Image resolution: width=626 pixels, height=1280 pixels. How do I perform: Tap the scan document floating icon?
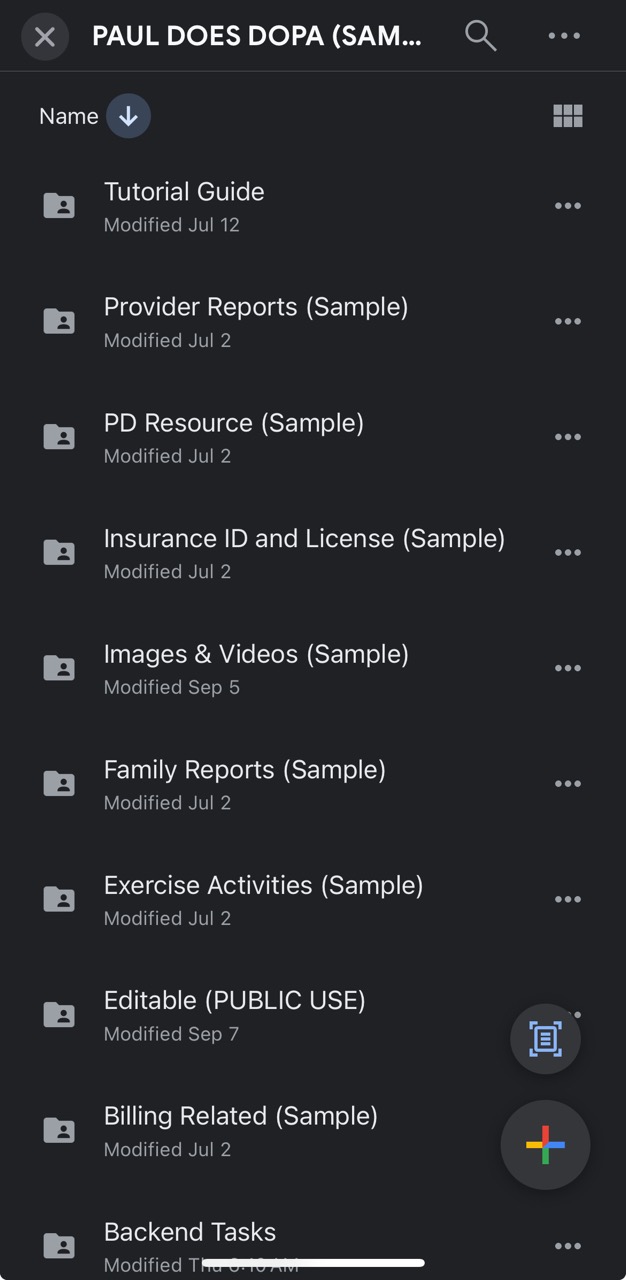coord(545,1039)
